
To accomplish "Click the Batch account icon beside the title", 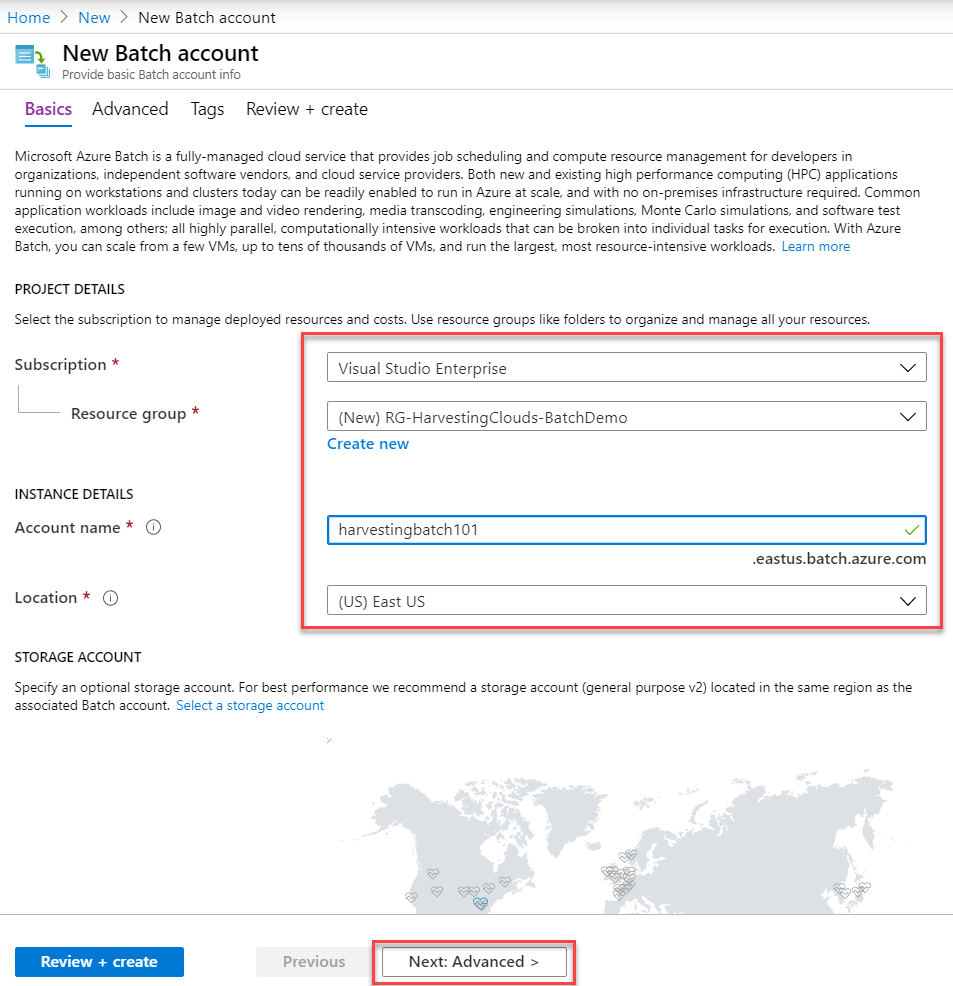I will (x=33, y=61).
